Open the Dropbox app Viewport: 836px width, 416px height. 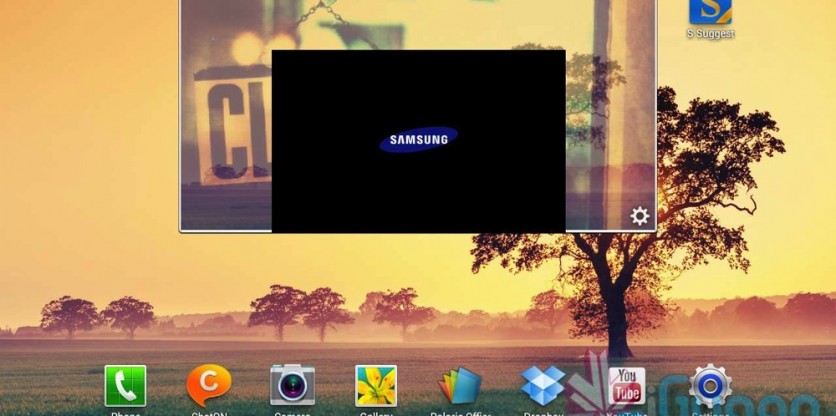coord(543,386)
